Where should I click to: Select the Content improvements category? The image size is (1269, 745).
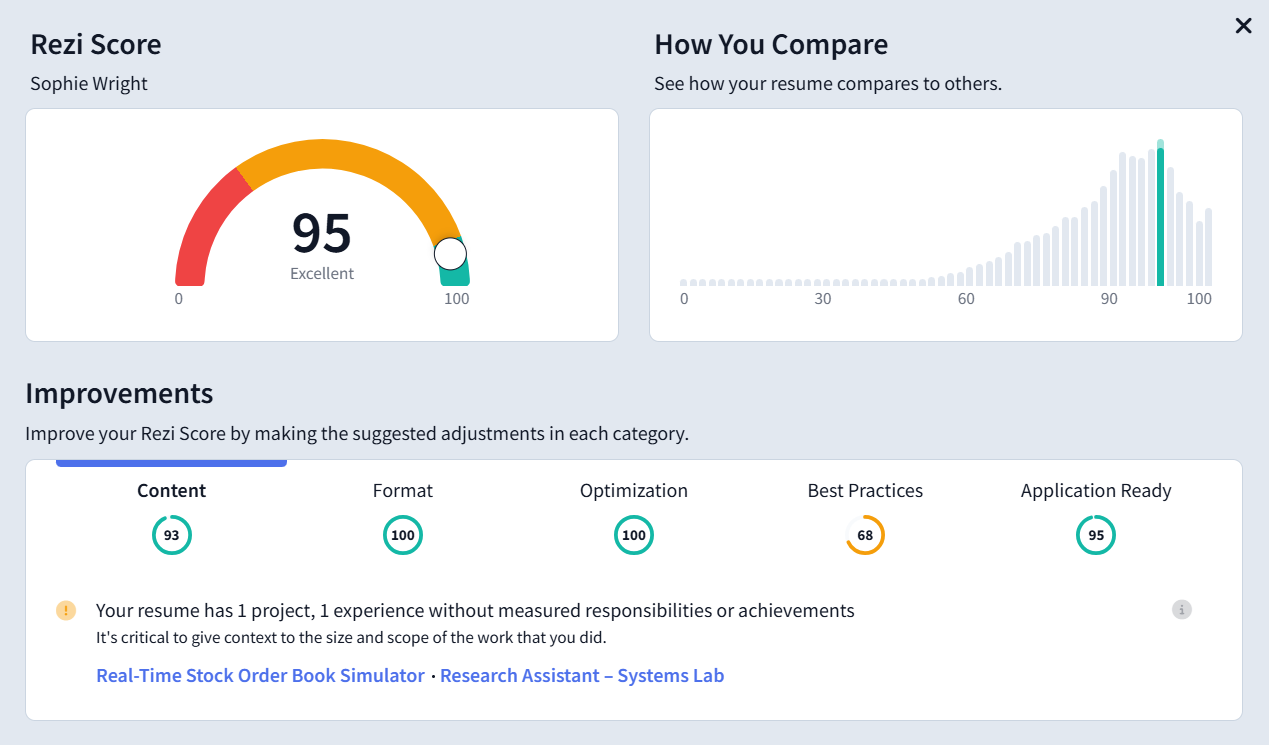(x=171, y=491)
